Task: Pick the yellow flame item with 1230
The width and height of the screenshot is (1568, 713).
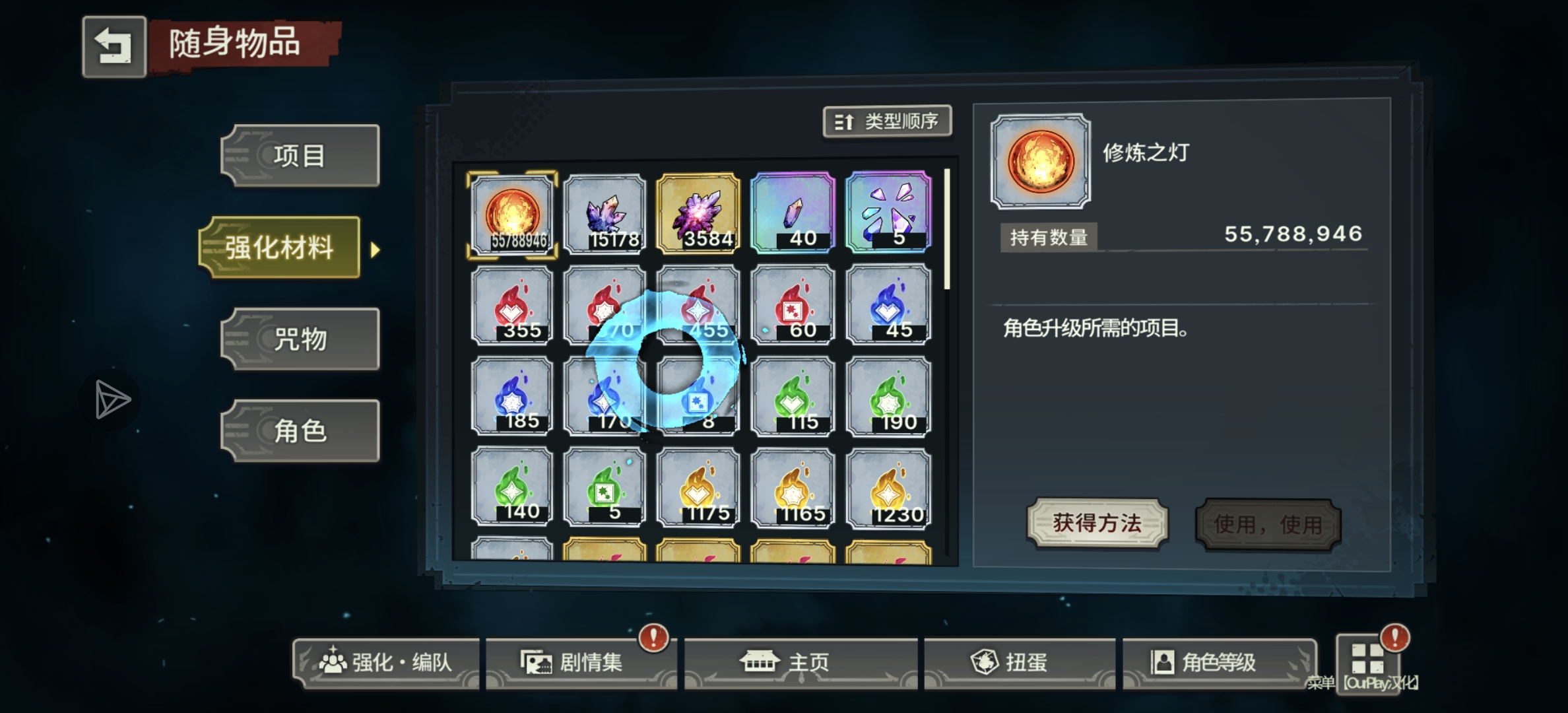Action: [x=888, y=489]
